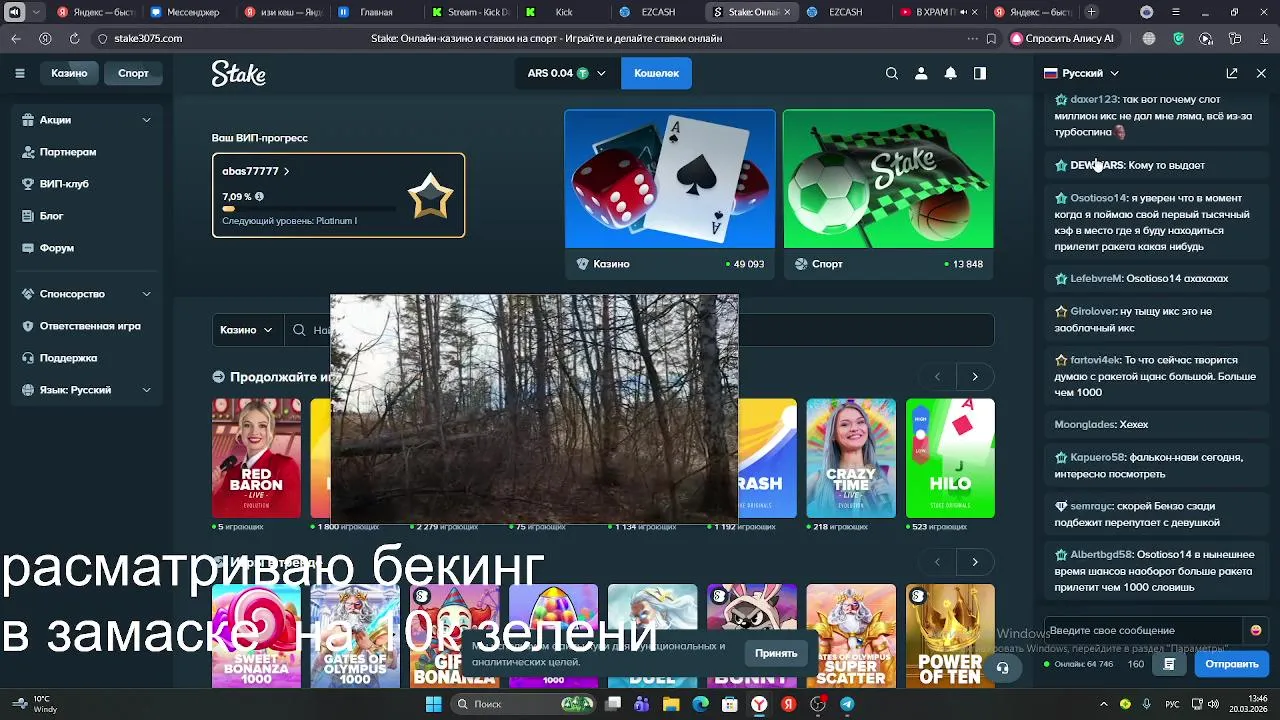Click the VIP progress bar
Image resolution: width=1280 pixels, height=720 pixels.
[309, 209]
